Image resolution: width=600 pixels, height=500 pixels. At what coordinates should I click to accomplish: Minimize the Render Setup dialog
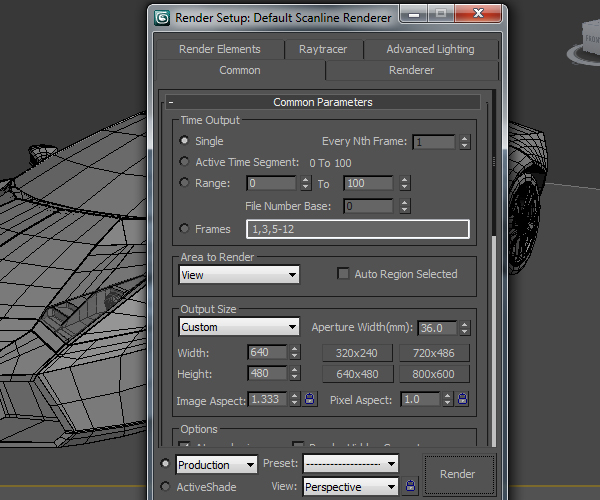[414, 14]
